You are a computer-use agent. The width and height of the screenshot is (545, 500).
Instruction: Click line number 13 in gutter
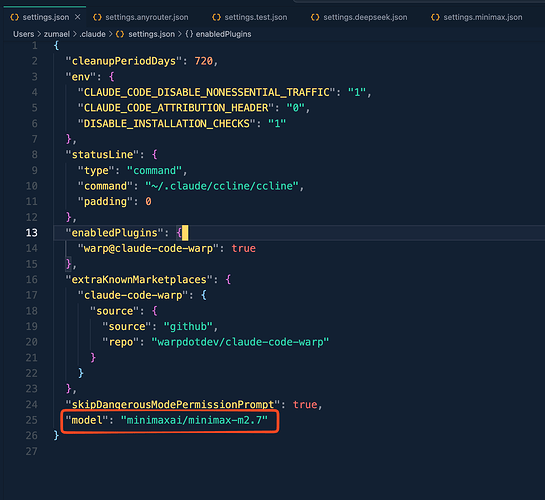tap(31, 233)
